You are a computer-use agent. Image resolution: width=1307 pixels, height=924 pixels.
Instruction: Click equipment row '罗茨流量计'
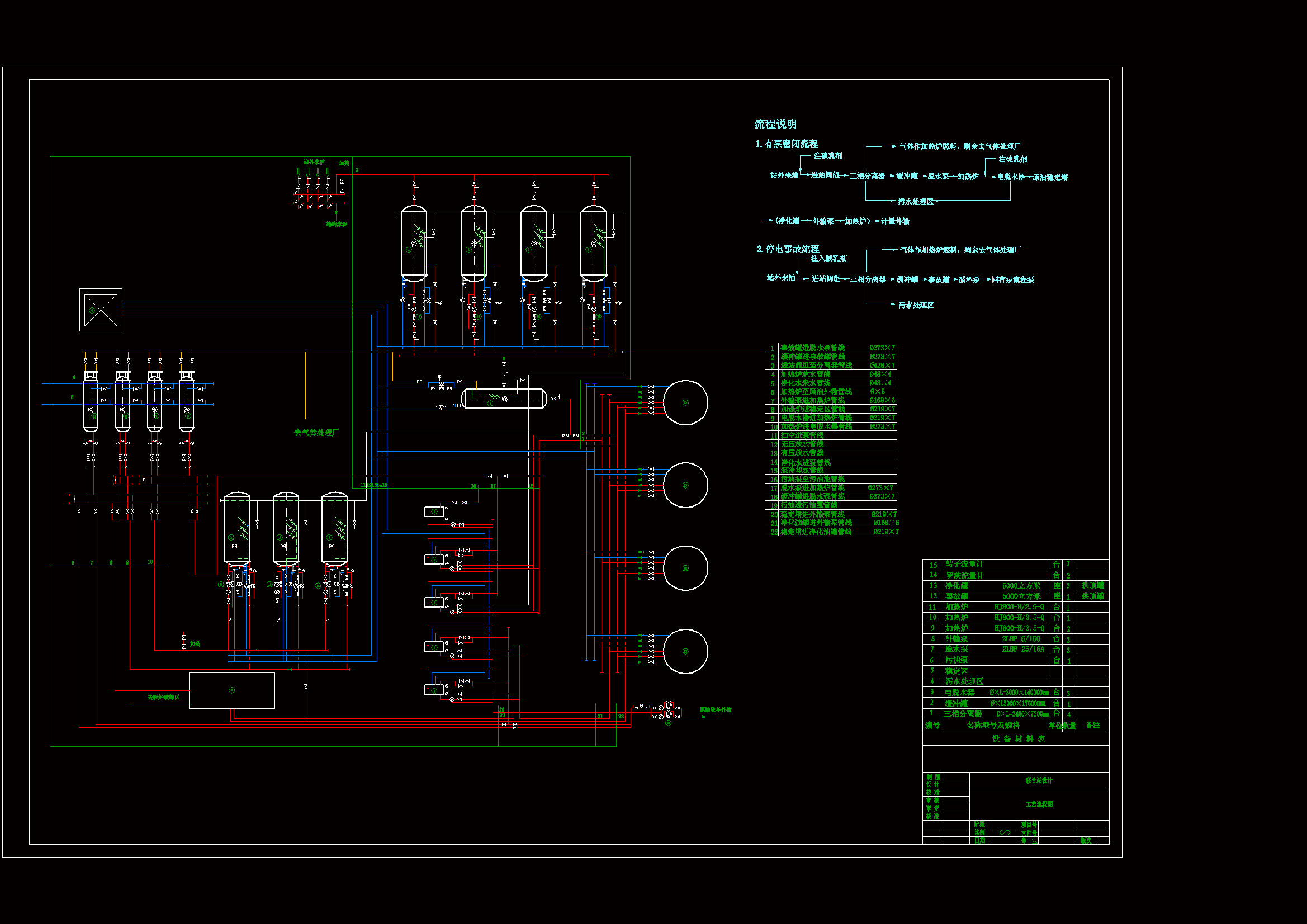tap(1016, 575)
